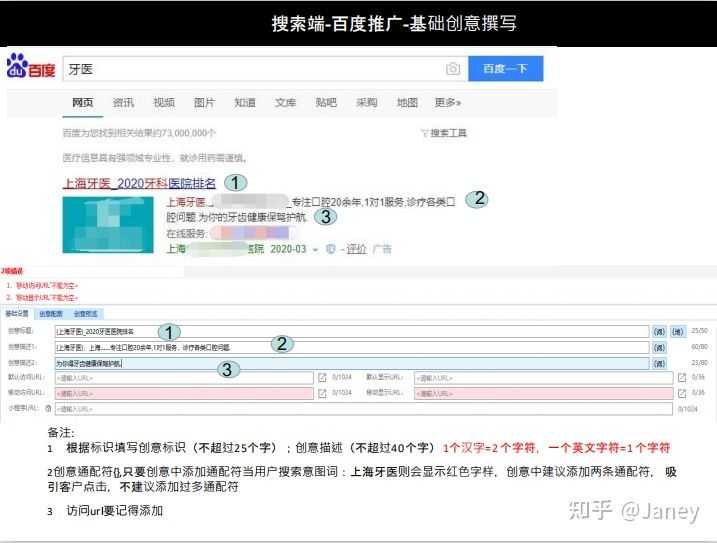The image size is (717, 543).
Task: Click the shield icon beside 评价
Action: click(330, 249)
